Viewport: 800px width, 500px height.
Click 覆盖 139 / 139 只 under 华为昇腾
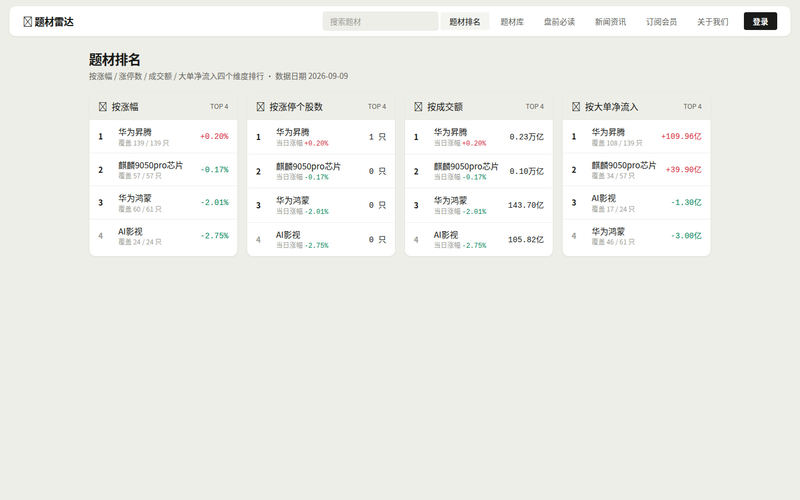[x=143, y=143]
